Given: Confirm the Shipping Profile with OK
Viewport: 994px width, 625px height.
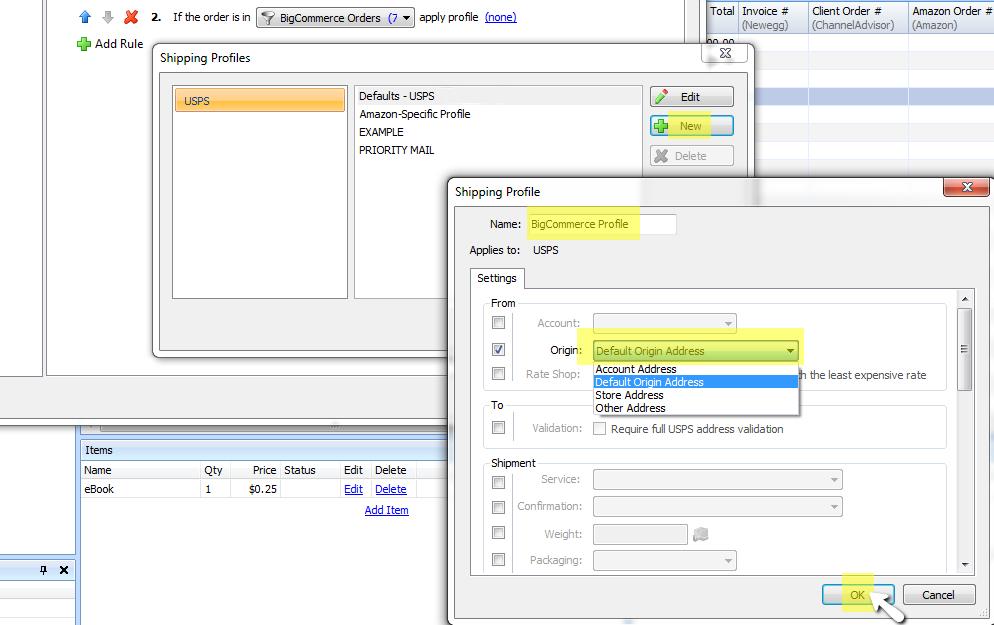Looking at the screenshot, I should point(858,595).
